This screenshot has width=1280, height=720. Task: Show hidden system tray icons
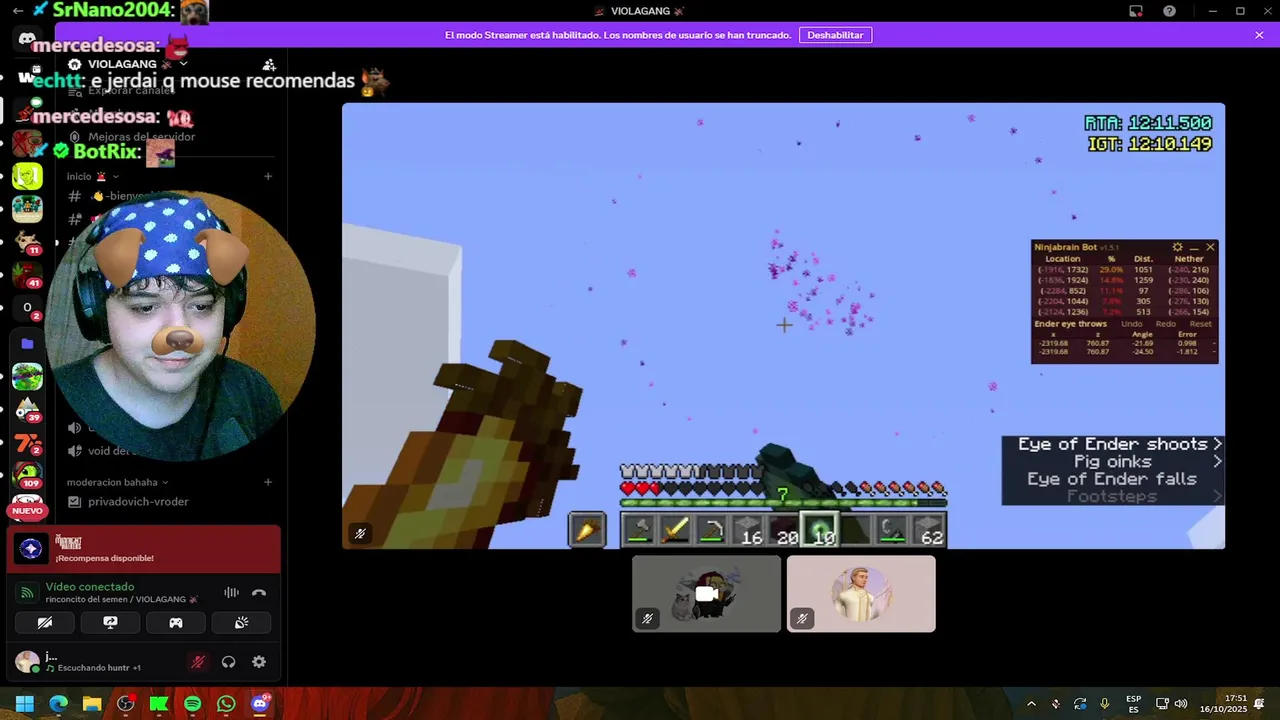pos(1031,704)
